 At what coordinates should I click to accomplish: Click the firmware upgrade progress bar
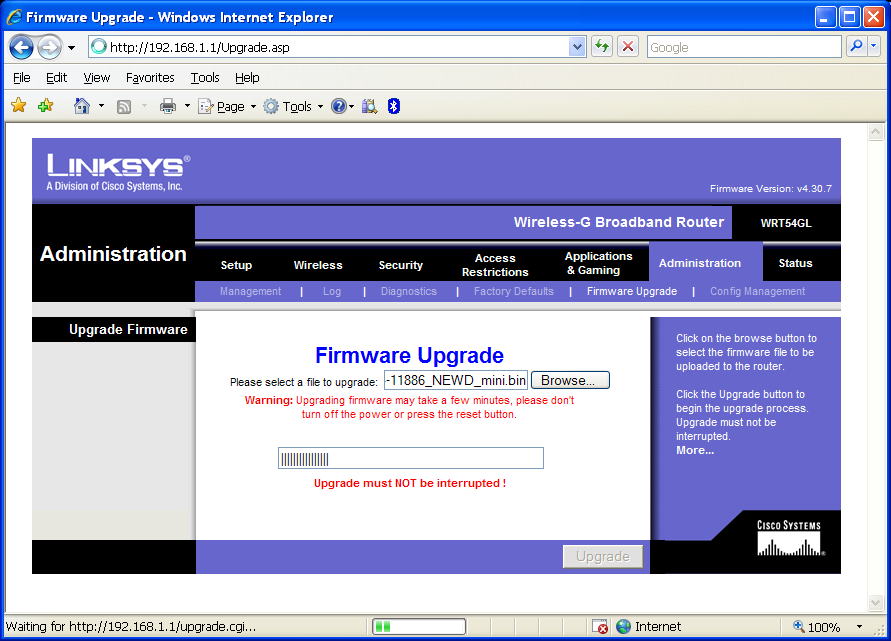click(x=410, y=458)
